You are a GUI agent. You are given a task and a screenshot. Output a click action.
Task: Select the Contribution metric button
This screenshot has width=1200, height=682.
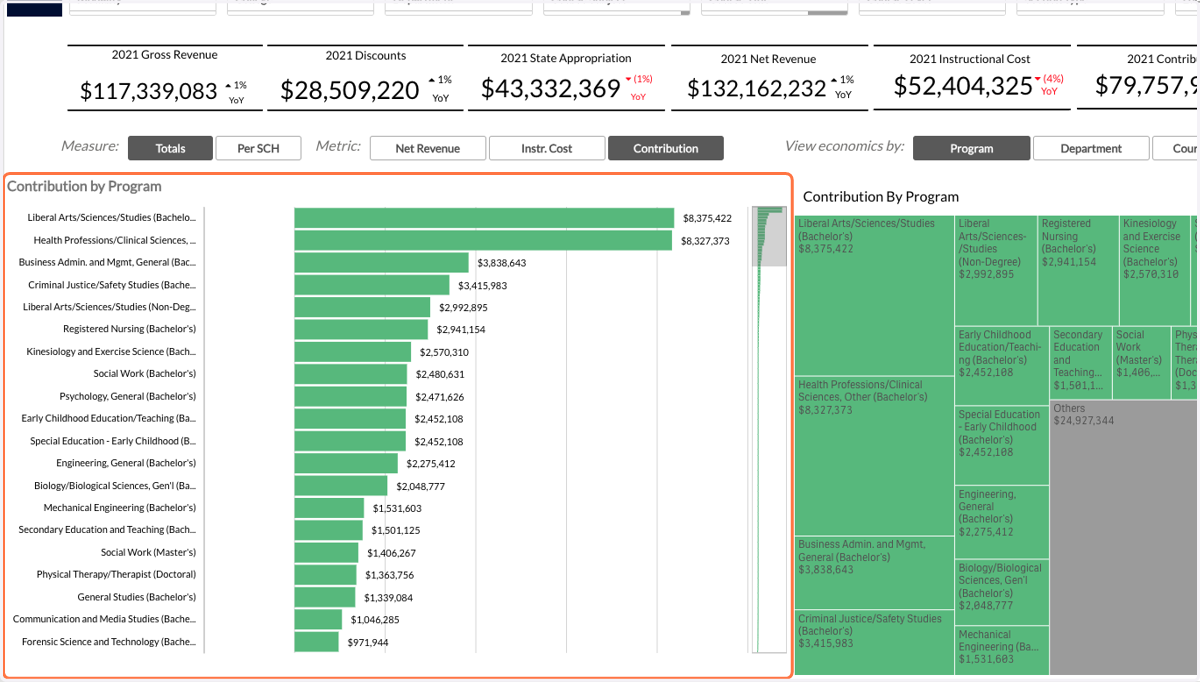[666, 148]
